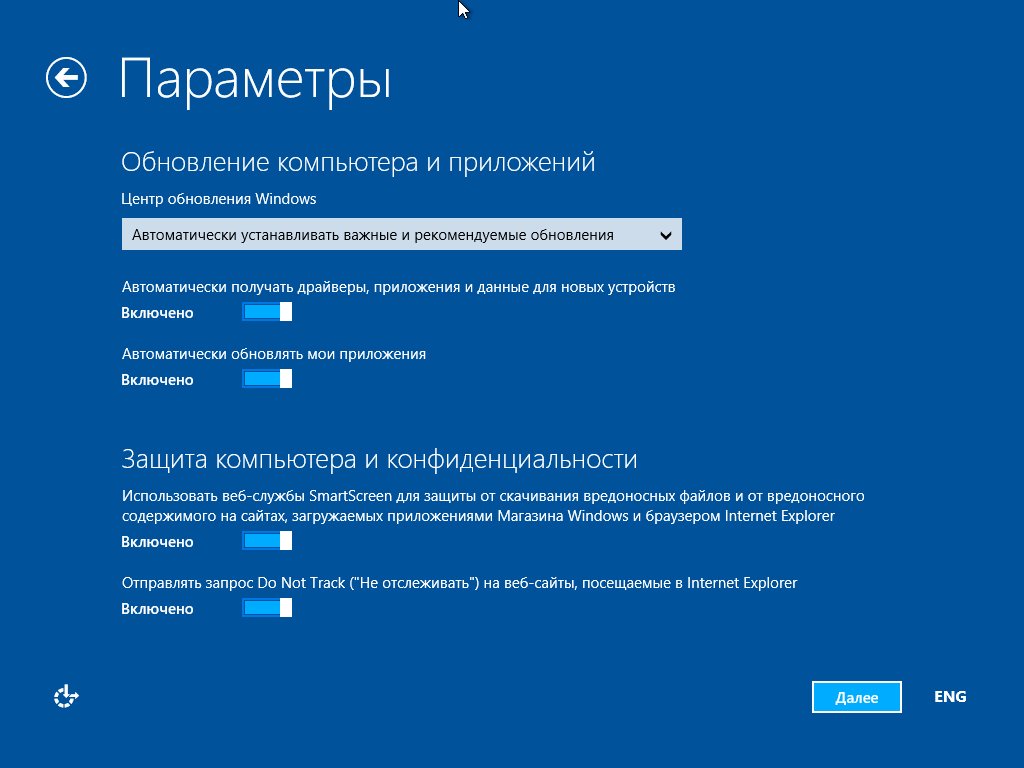
Task: Switch input language via ENG indicator
Action: pyautogui.click(x=950, y=696)
